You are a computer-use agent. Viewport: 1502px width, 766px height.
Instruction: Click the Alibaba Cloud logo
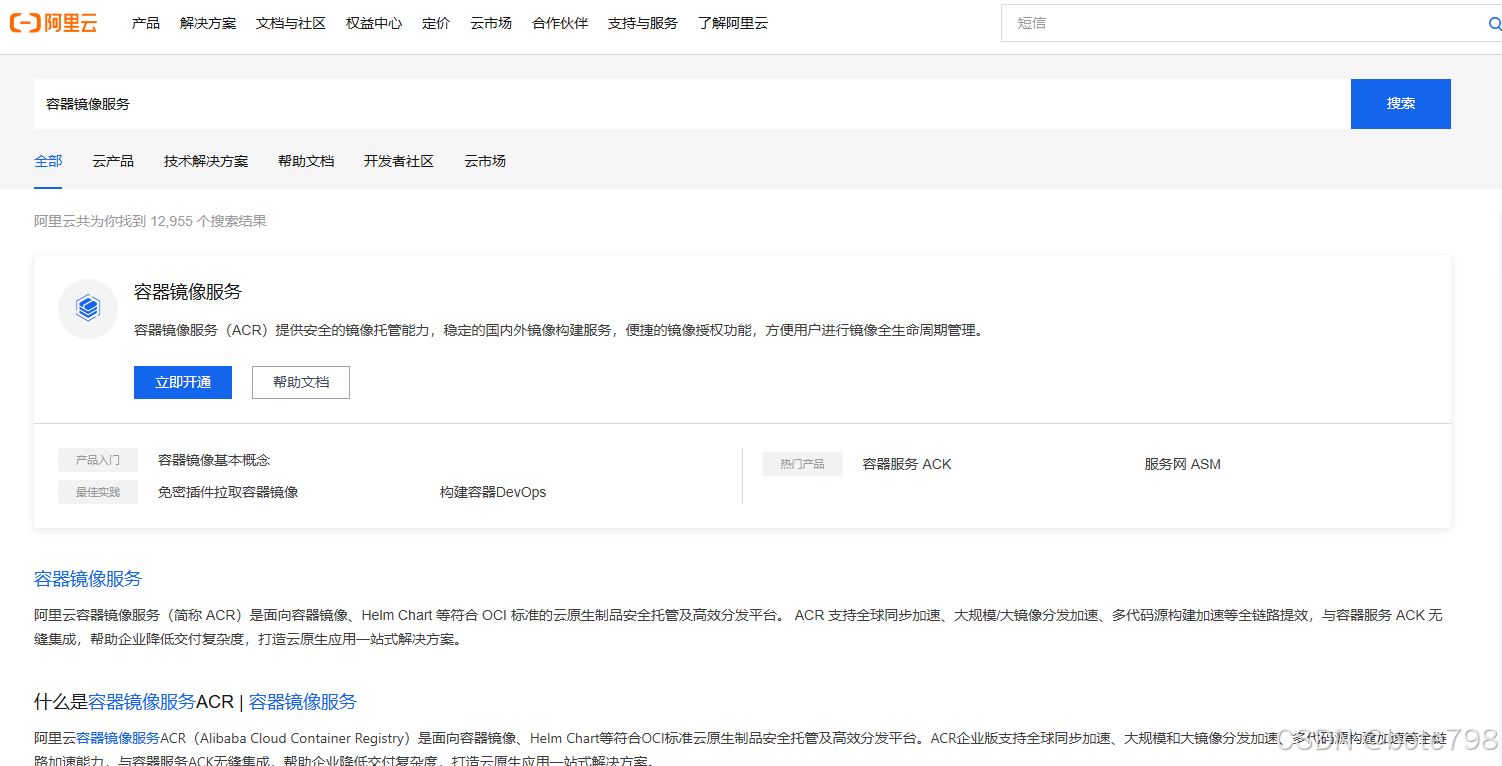53,23
